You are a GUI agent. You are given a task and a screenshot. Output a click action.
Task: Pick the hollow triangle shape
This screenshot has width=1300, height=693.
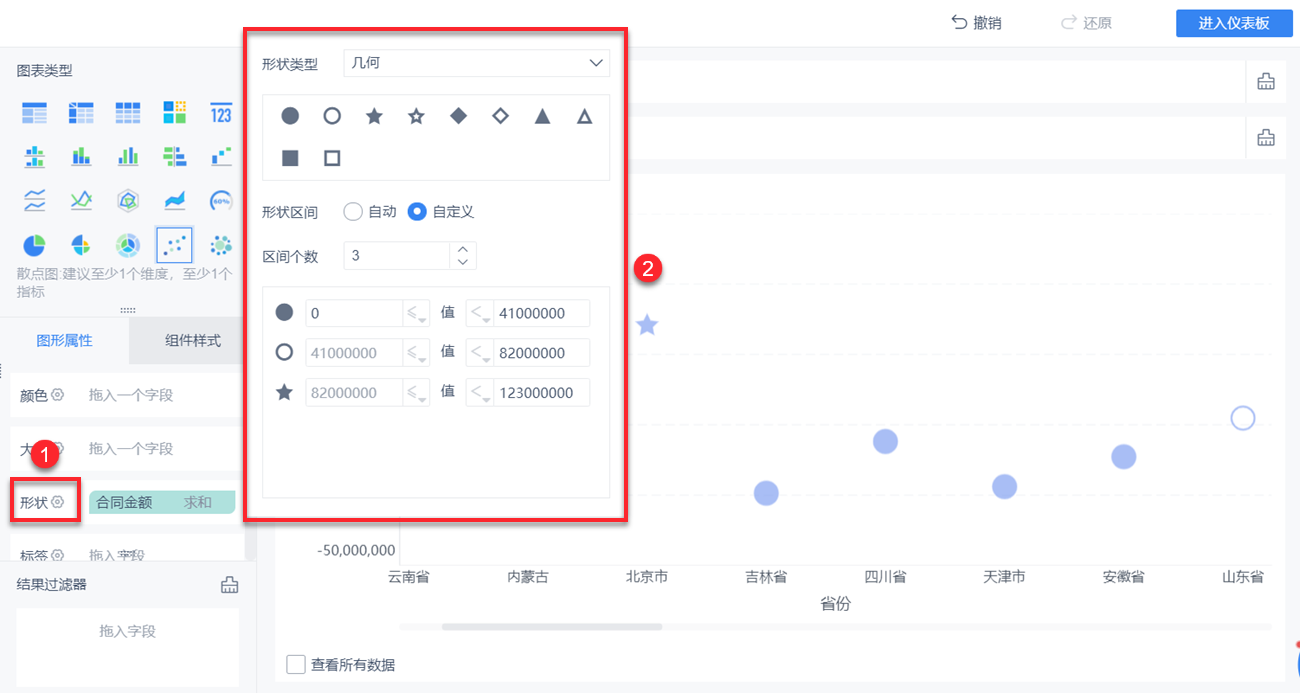[584, 116]
